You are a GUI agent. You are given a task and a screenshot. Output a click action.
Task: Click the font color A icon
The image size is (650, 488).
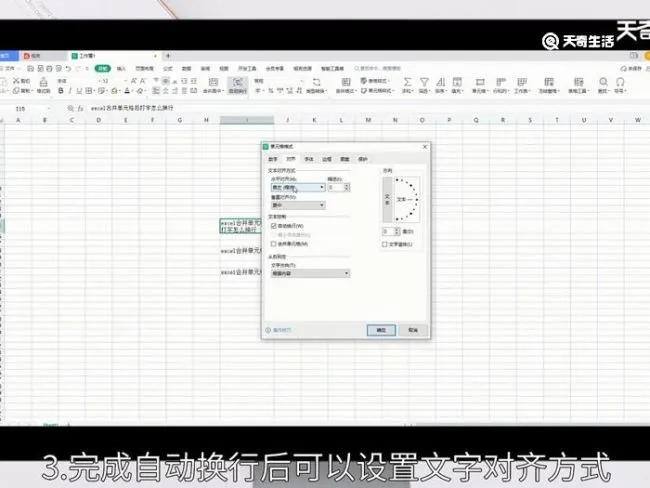pyautogui.click(x=127, y=90)
